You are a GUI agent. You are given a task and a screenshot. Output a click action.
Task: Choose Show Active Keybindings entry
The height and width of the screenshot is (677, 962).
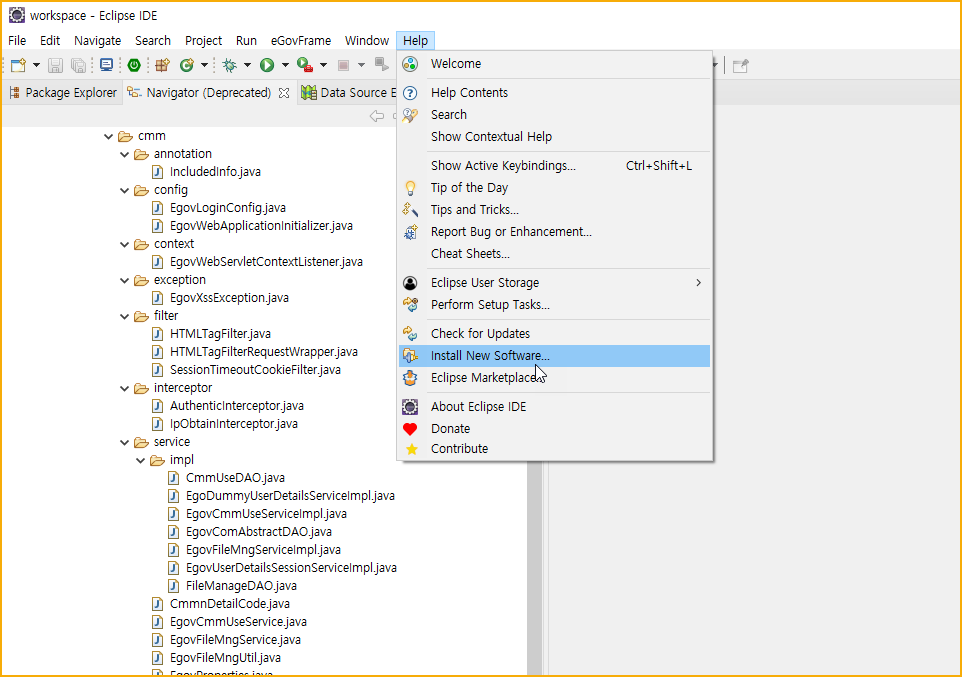tap(555, 166)
